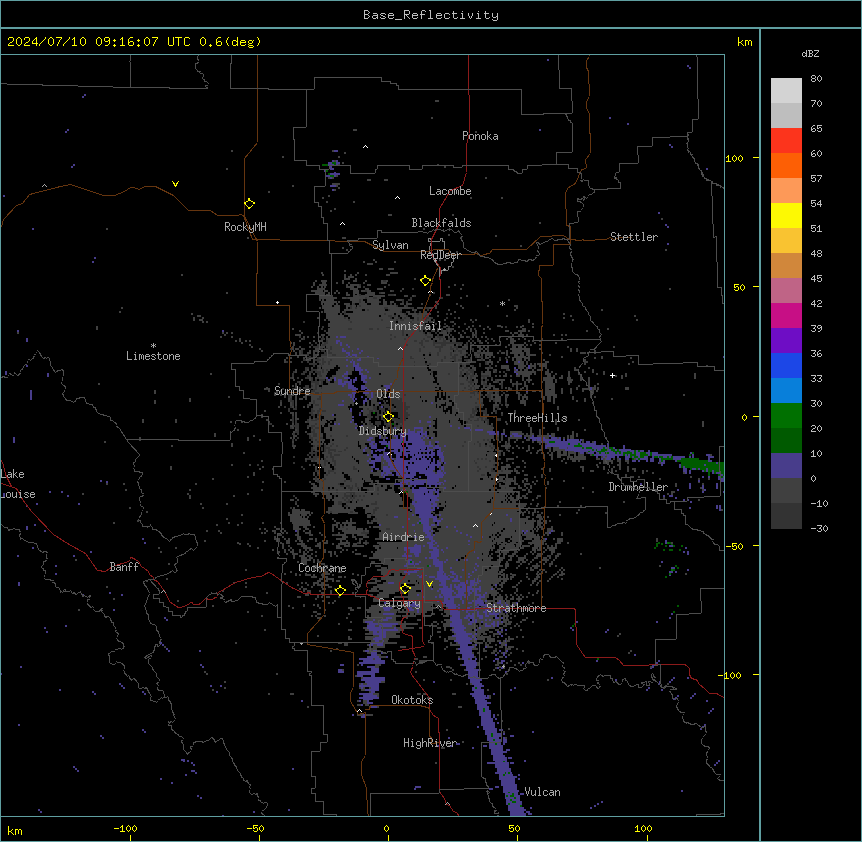The width and height of the screenshot is (862, 842).
Task: Click the yellow diamond marker above Calgary label
Action: point(405,589)
